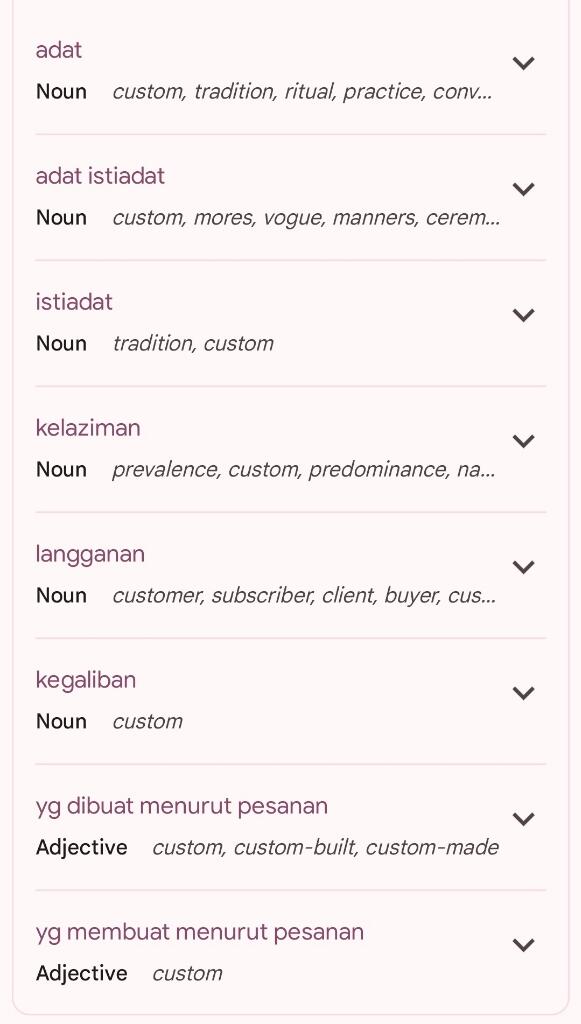Expand the 'adat istiadat' entry chevron
581x1024 pixels.
[x=523, y=188]
